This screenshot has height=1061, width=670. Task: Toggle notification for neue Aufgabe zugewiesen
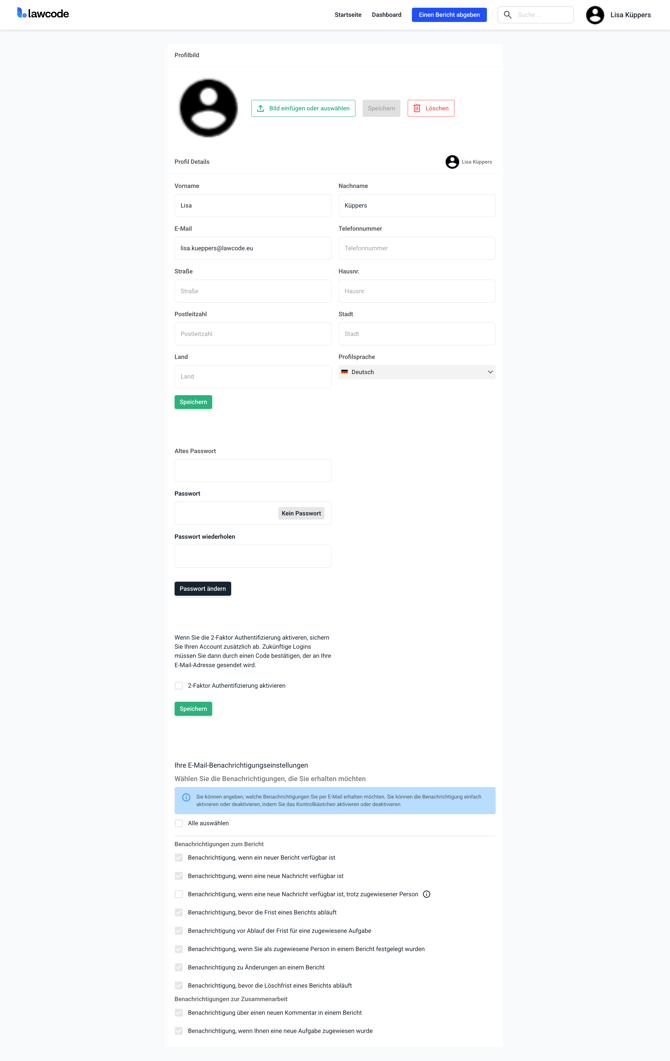[x=179, y=1031]
